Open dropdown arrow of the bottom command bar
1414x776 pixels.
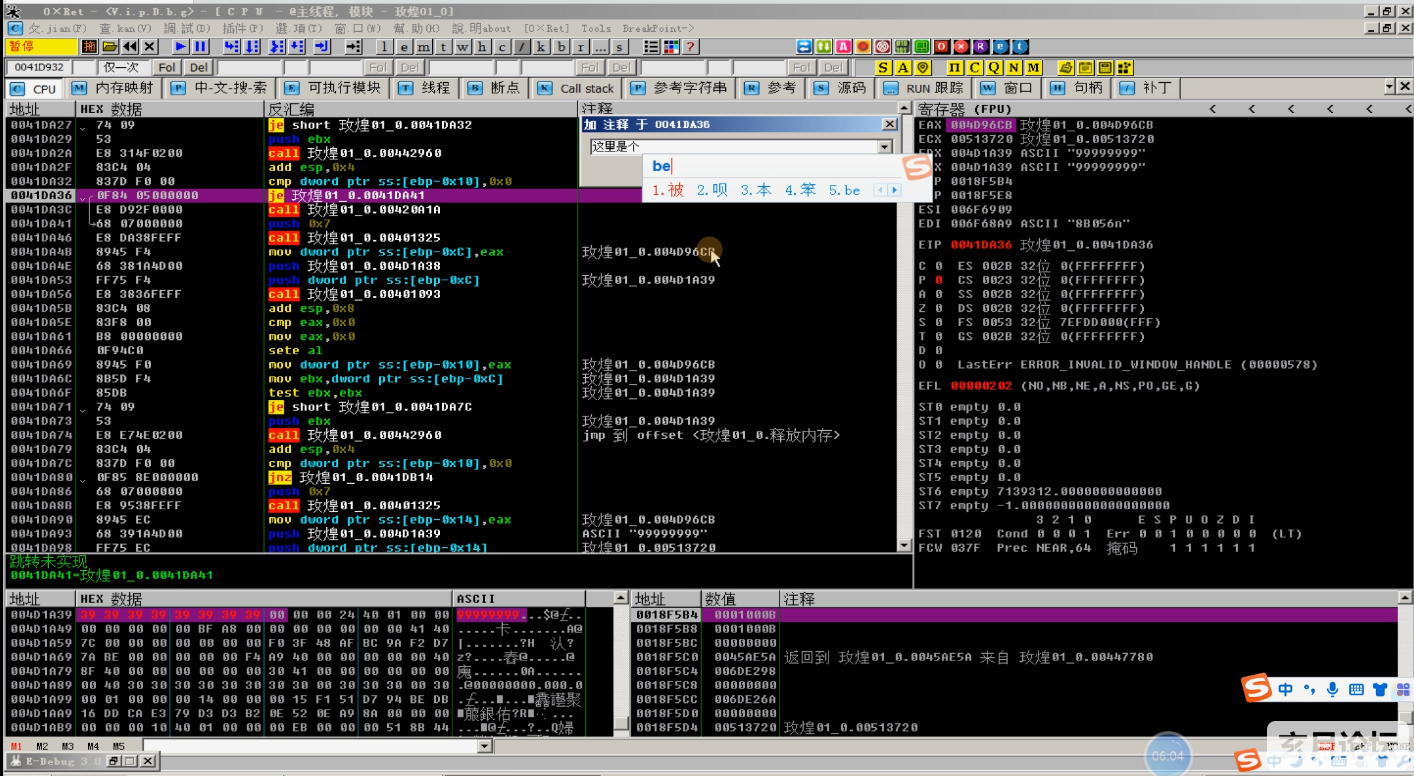tap(485, 746)
